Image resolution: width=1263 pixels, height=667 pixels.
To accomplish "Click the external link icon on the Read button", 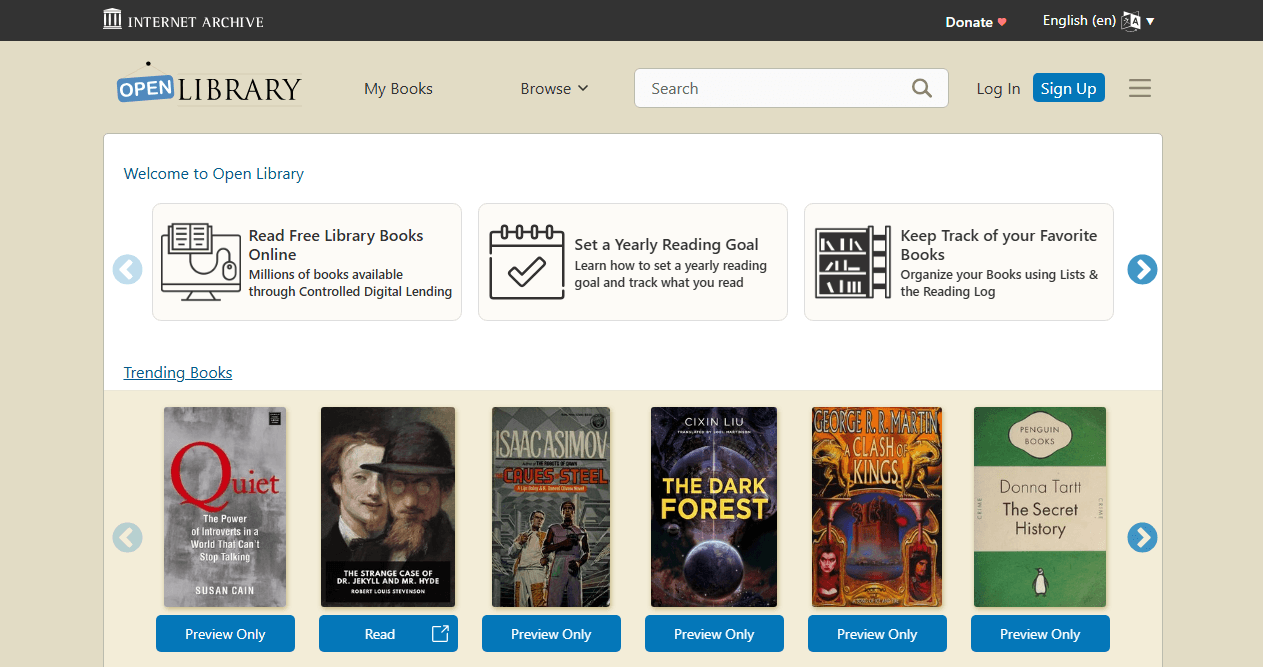I will click(x=440, y=633).
